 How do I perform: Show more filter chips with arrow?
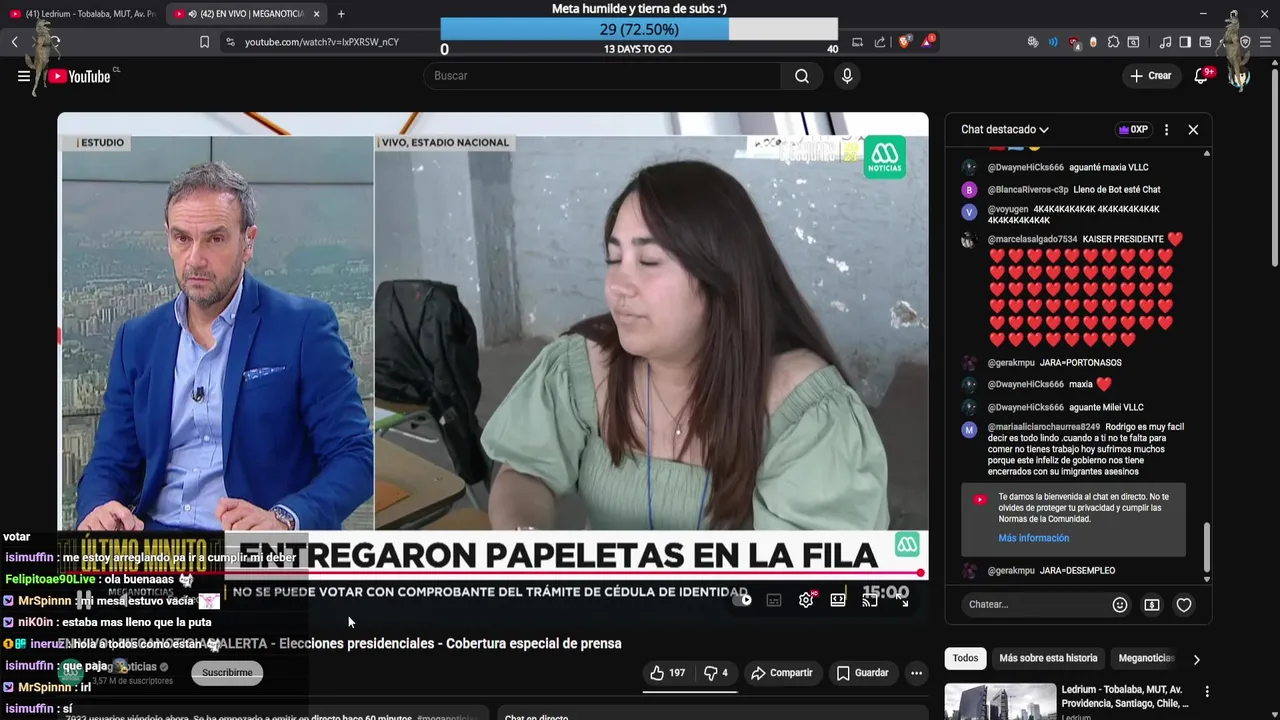[x=1196, y=659]
